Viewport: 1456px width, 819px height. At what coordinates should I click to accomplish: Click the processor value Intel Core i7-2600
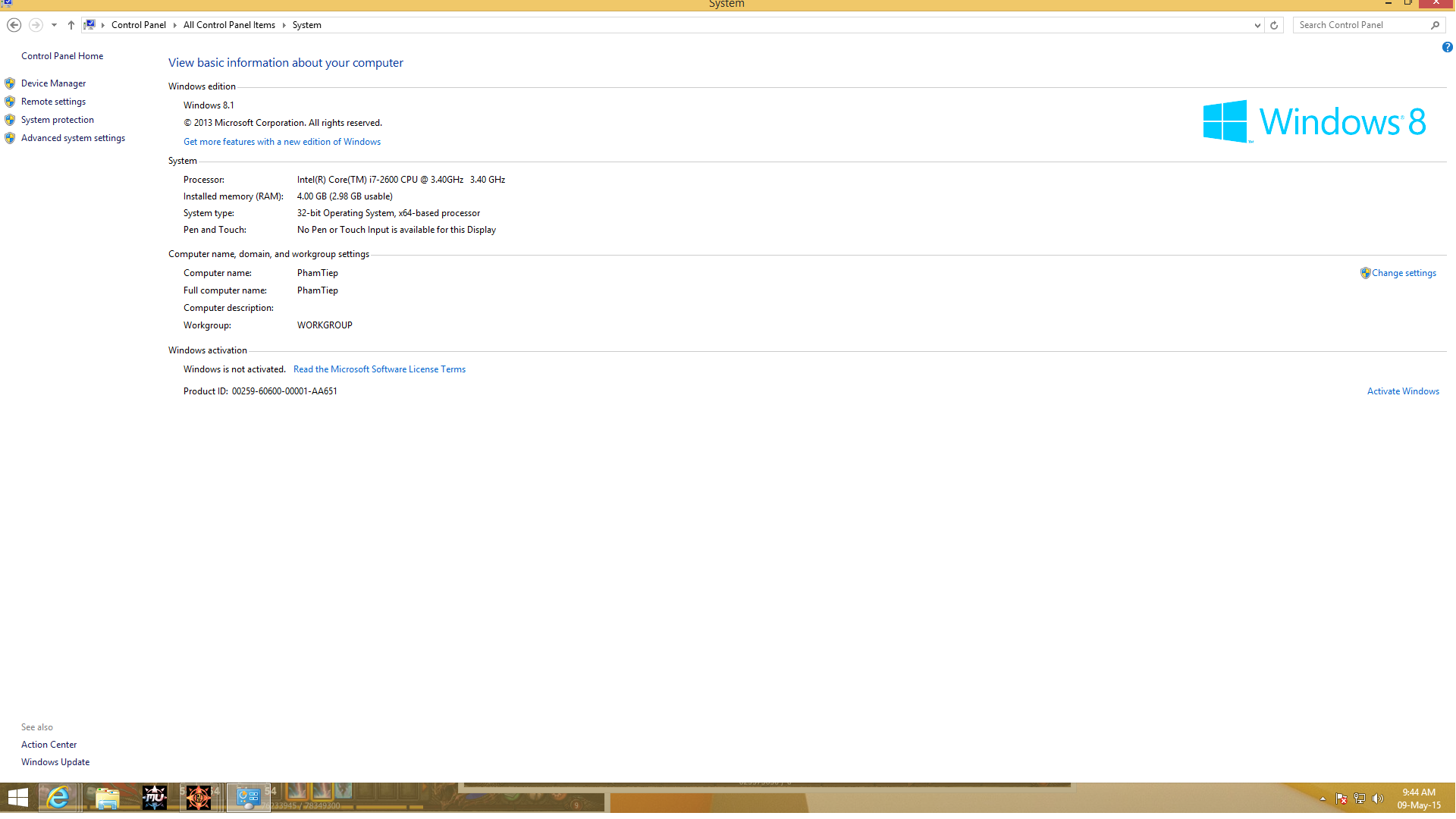pyautogui.click(x=401, y=180)
